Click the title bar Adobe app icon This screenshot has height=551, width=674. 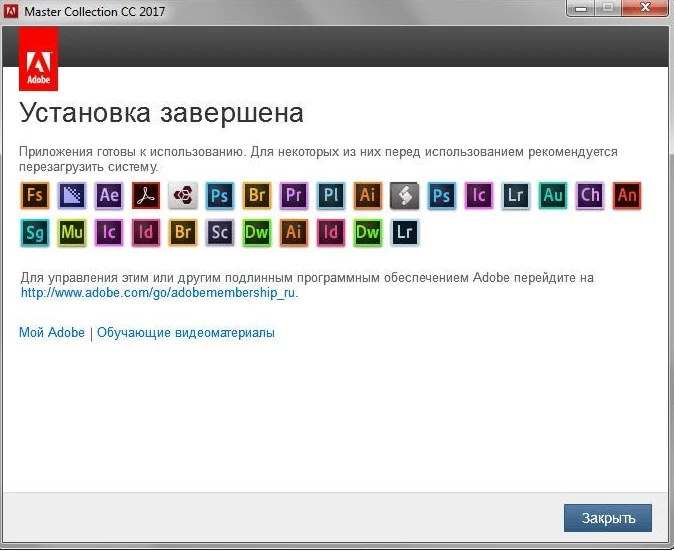point(10,11)
